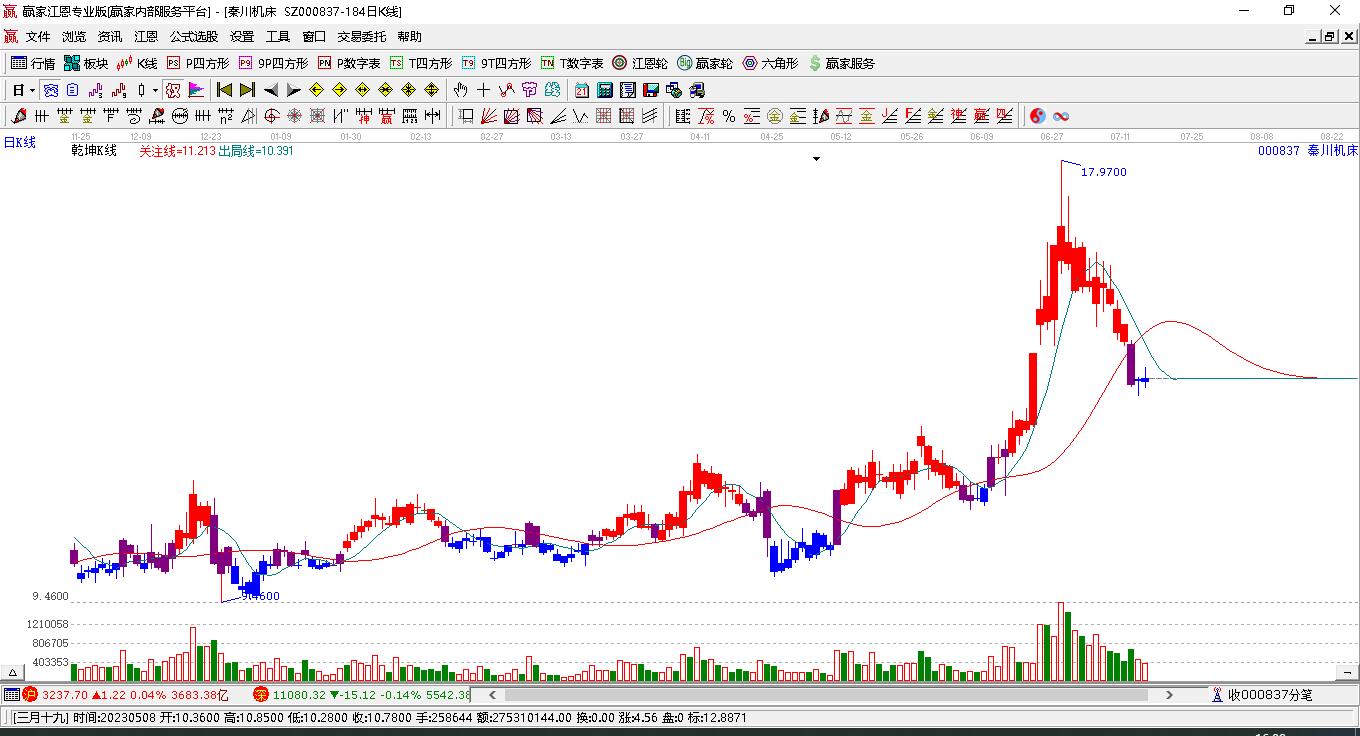Click the red-blue yin-yang icon
Screen dimensions: 1360x736
1038,116
